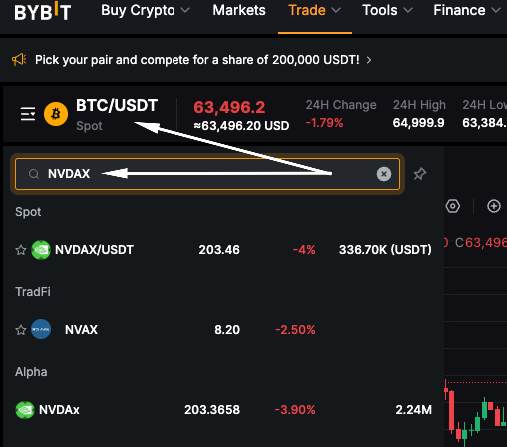Select the NVDAX/USDT spot pair
Screen dimensions: 507x447
[x=223, y=250]
